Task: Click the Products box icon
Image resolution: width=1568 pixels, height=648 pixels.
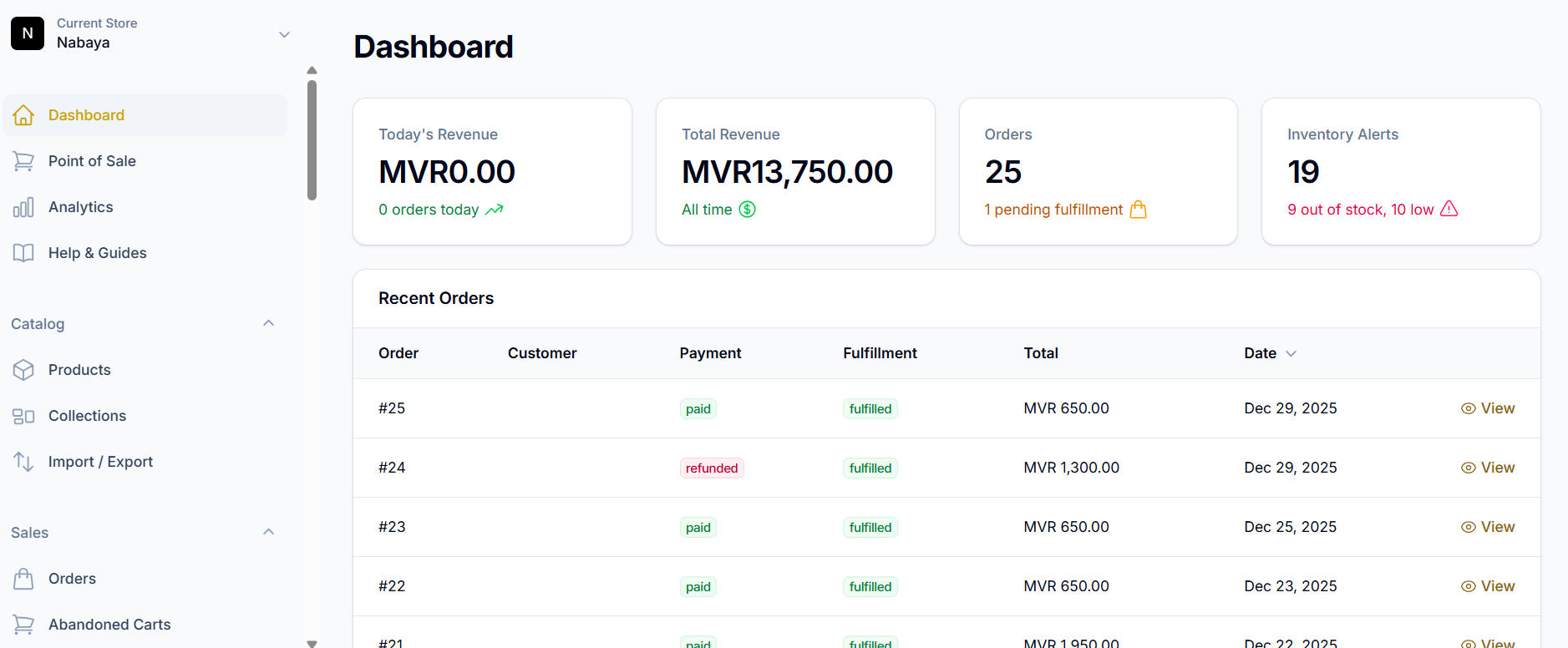Action: tap(23, 370)
